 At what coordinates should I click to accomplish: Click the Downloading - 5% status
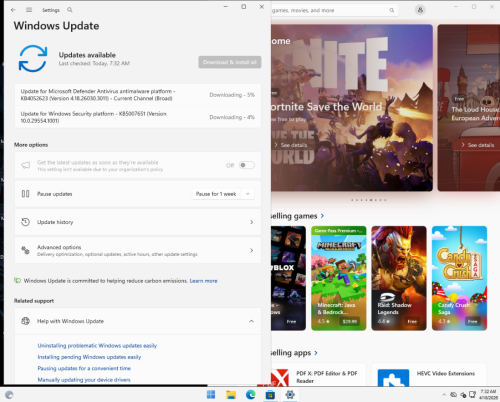[232, 95]
